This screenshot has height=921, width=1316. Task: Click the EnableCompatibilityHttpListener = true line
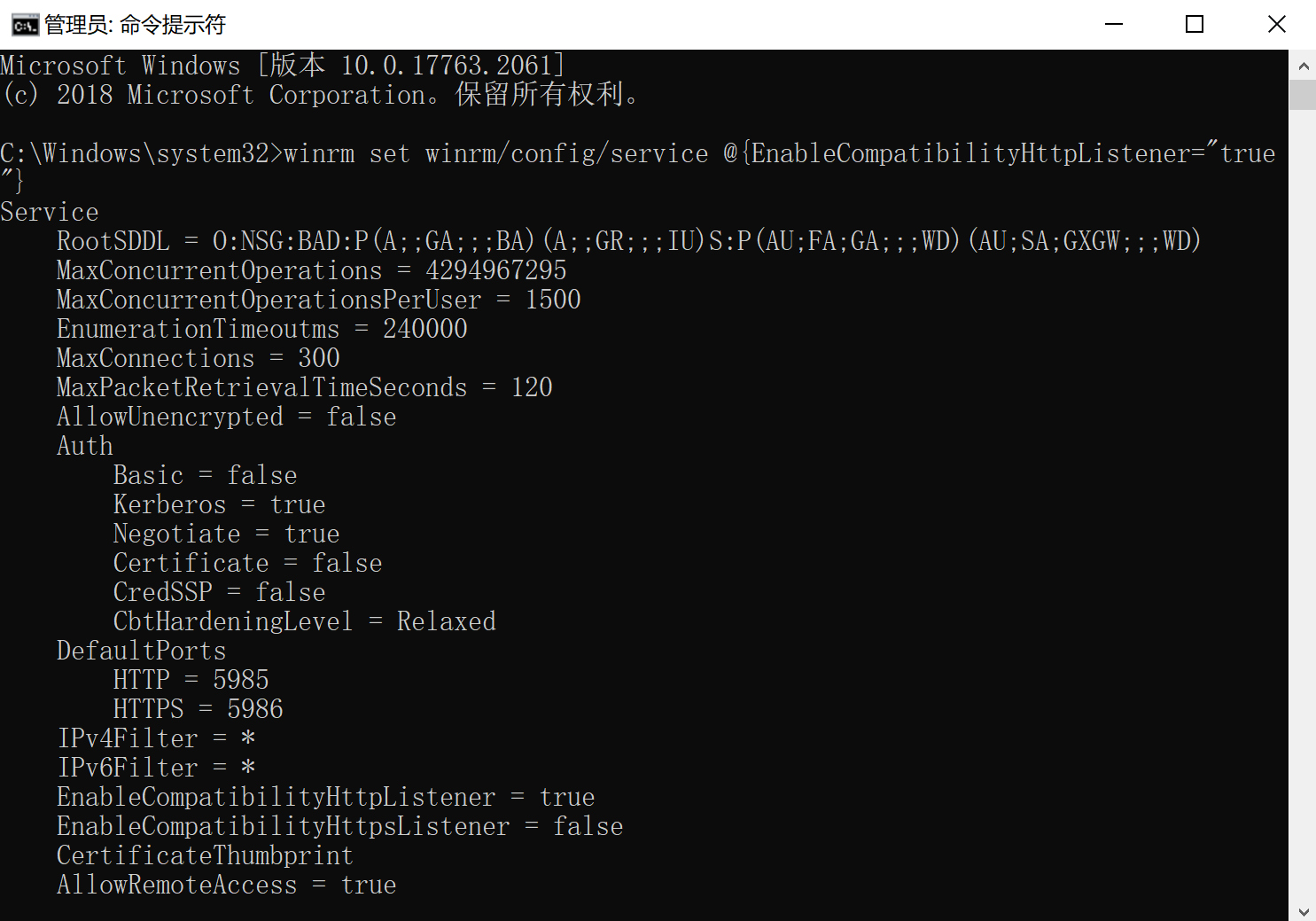[325, 797]
